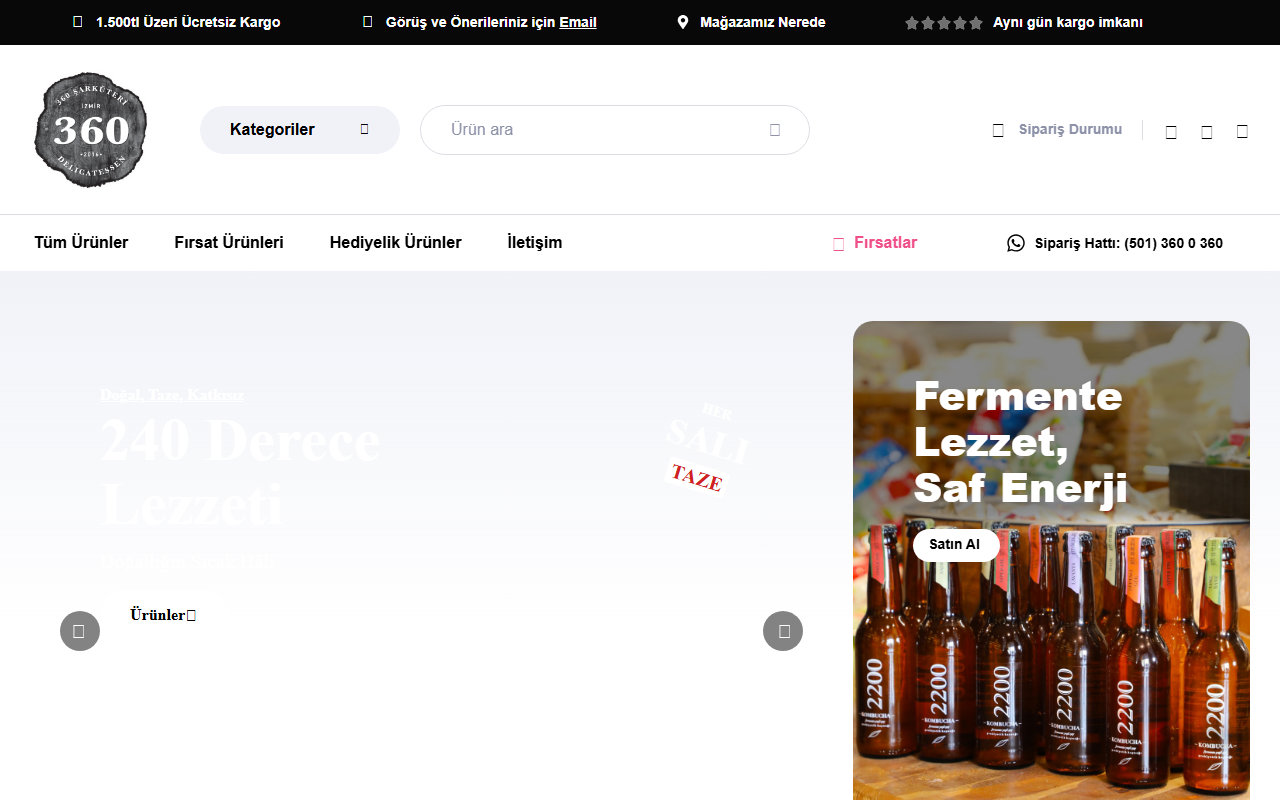Open the Fırsatlar link
This screenshot has height=800, width=1280.
click(x=885, y=242)
